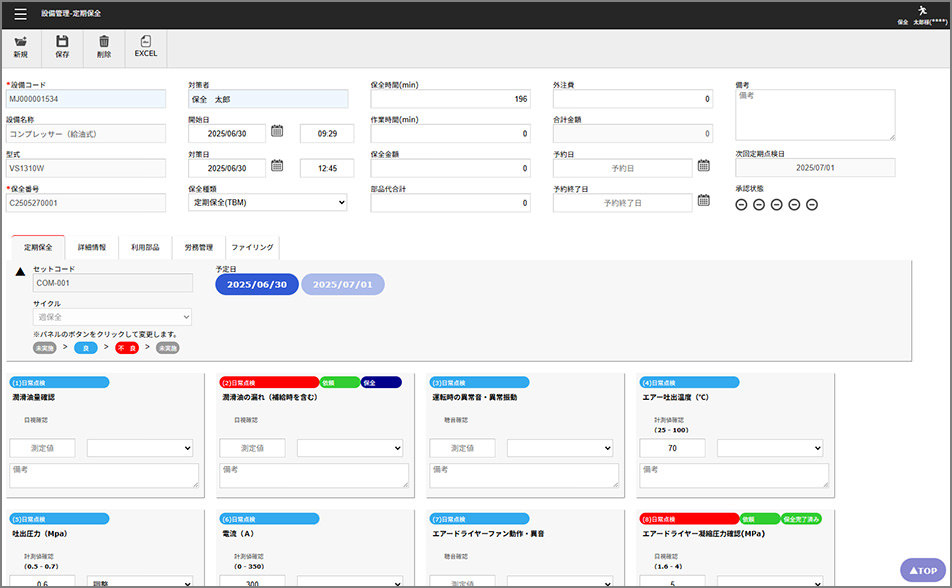Toggle status on red (2)日常点検 header
Image resolution: width=952 pixels, height=588 pixels.
(269, 383)
